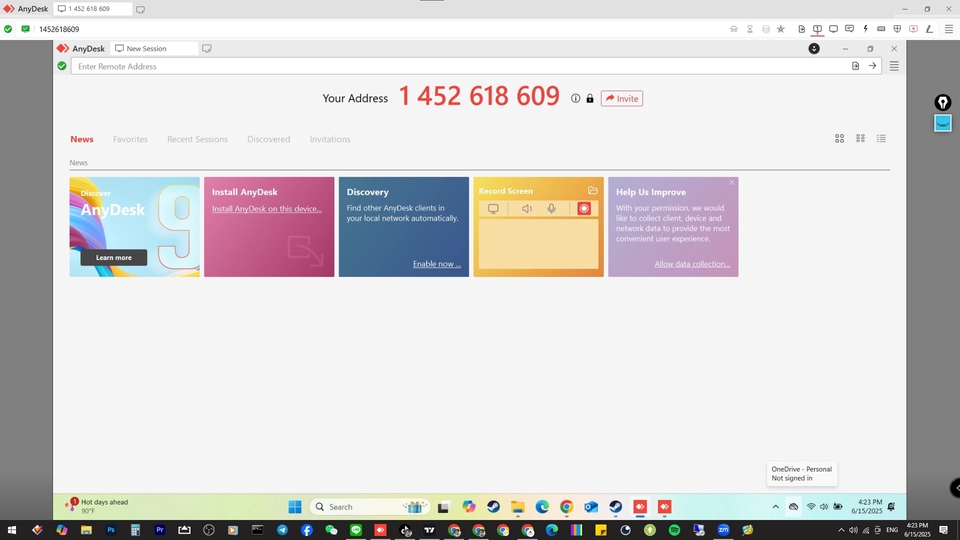Open the remote AnyDesk hamburger menu
The width and height of the screenshot is (960, 540).
[894, 66]
